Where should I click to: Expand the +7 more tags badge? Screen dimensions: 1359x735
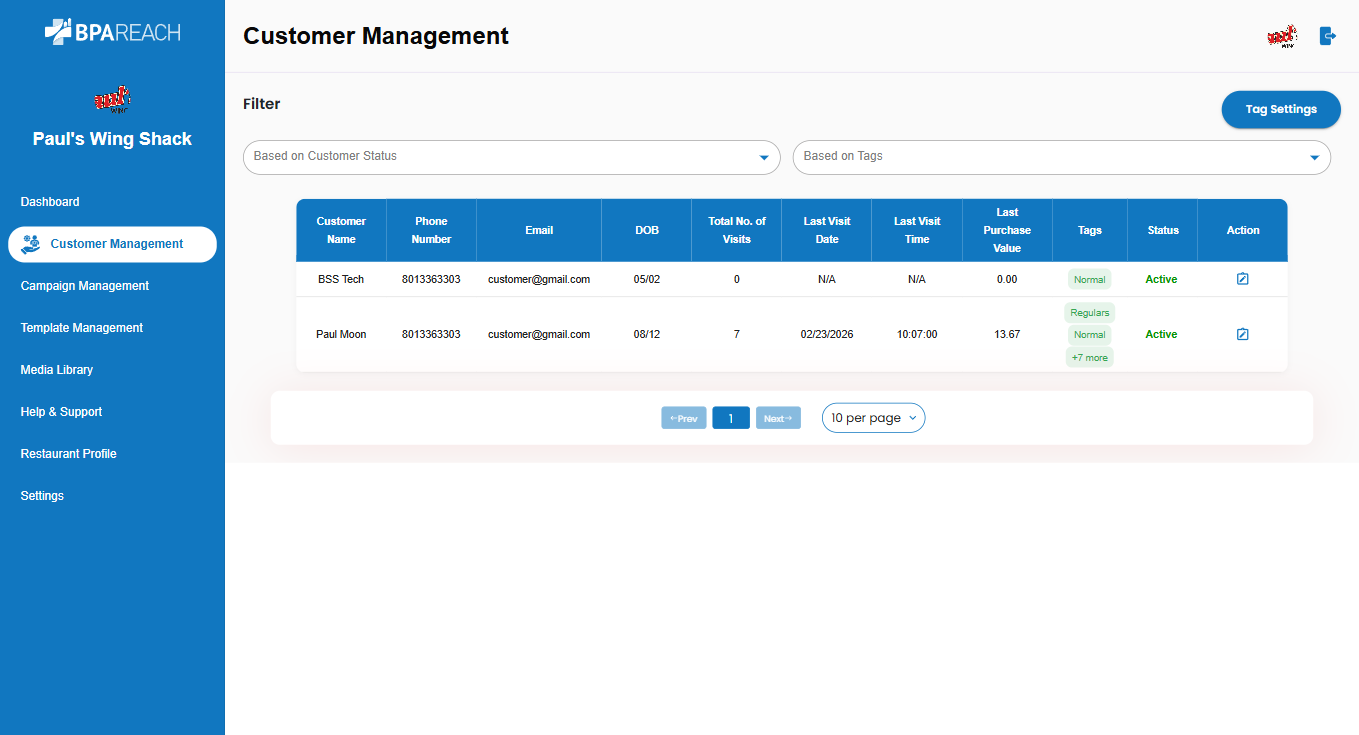pyautogui.click(x=1089, y=357)
